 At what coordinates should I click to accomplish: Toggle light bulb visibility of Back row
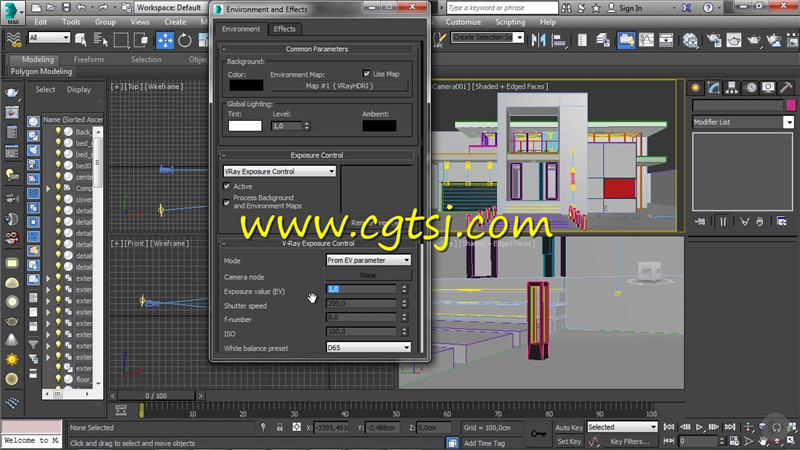click(59, 132)
